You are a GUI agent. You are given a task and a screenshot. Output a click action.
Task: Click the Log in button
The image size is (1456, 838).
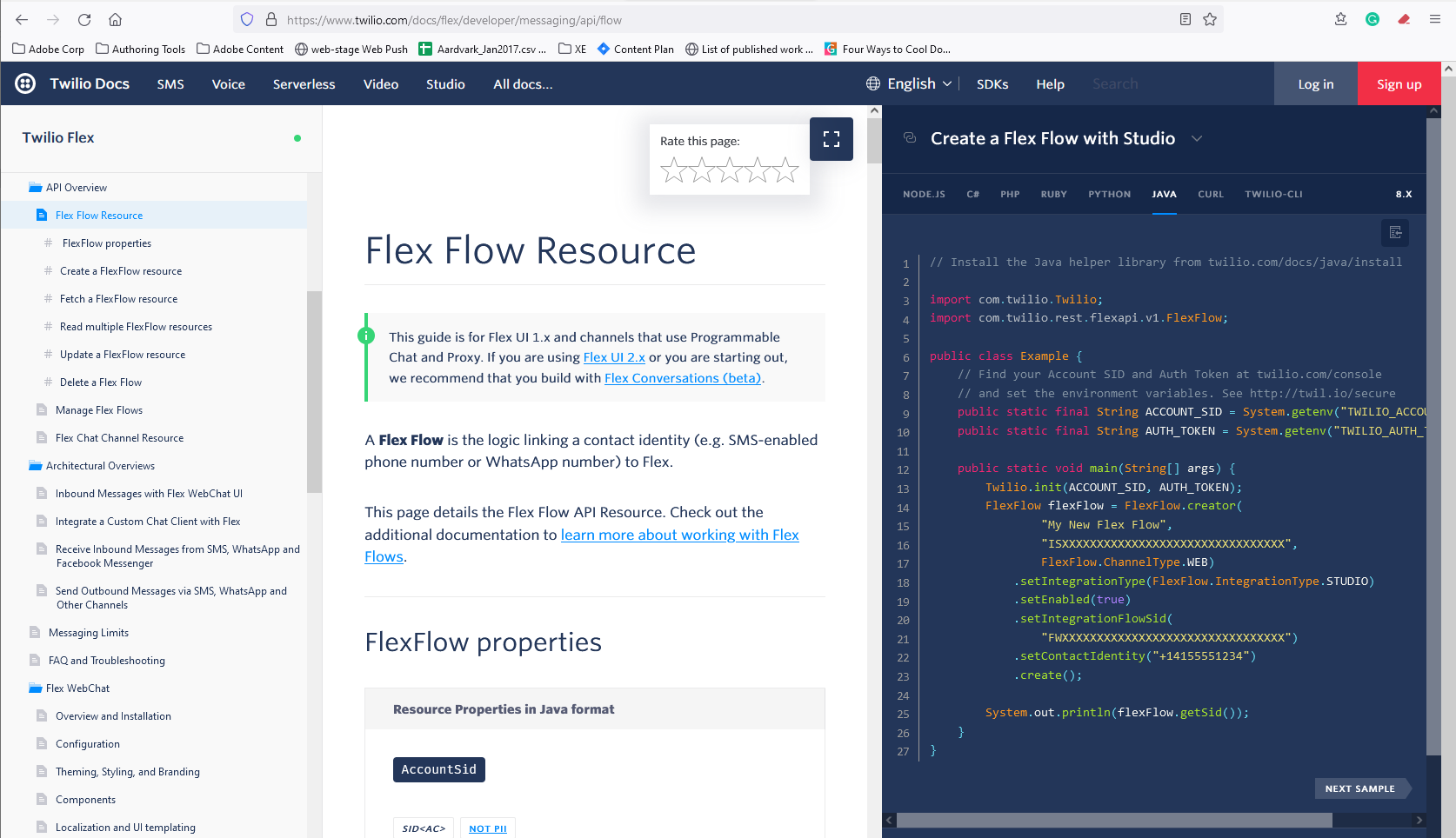click(1316, 83)
